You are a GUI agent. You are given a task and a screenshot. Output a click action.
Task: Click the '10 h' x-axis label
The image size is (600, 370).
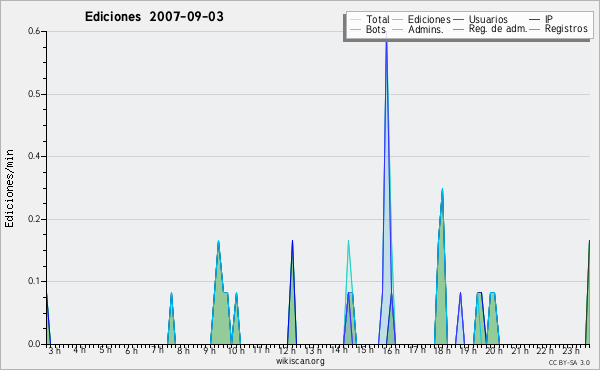[x=236, y=351]
